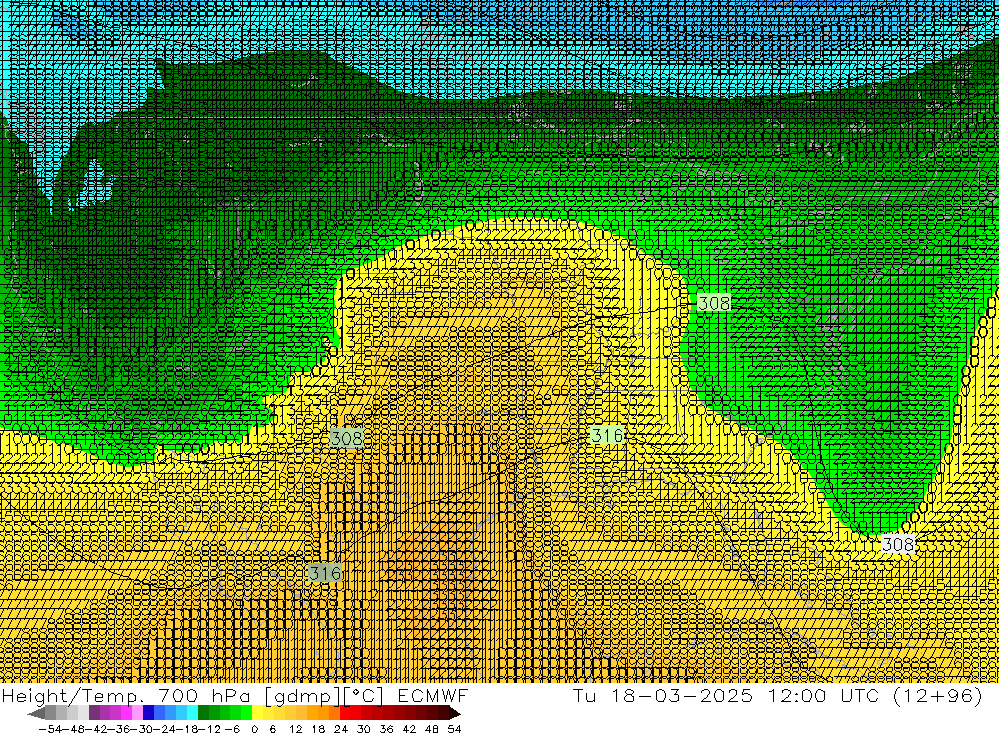Click the white-backed 308 contour label
The height and width of the screenshot is (733, 1000).
click(x=897, y=544)
